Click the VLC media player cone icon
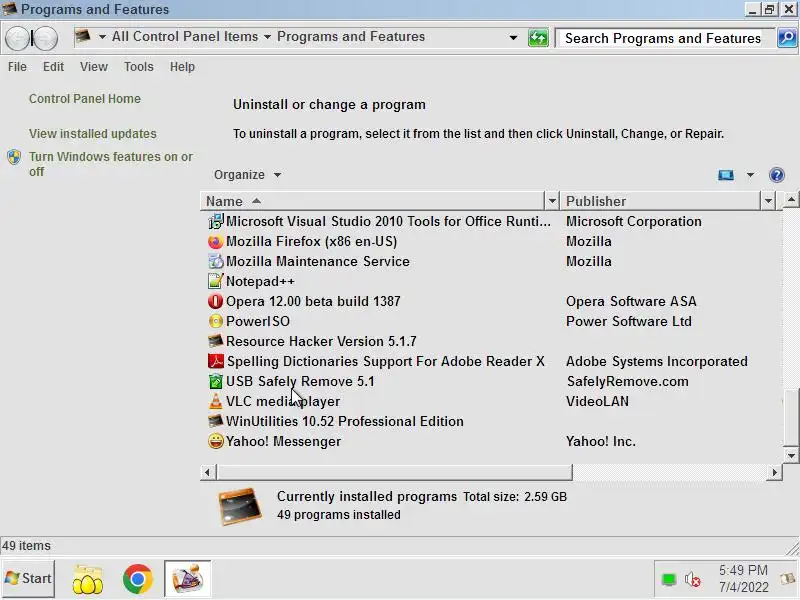 pos(216,401)
